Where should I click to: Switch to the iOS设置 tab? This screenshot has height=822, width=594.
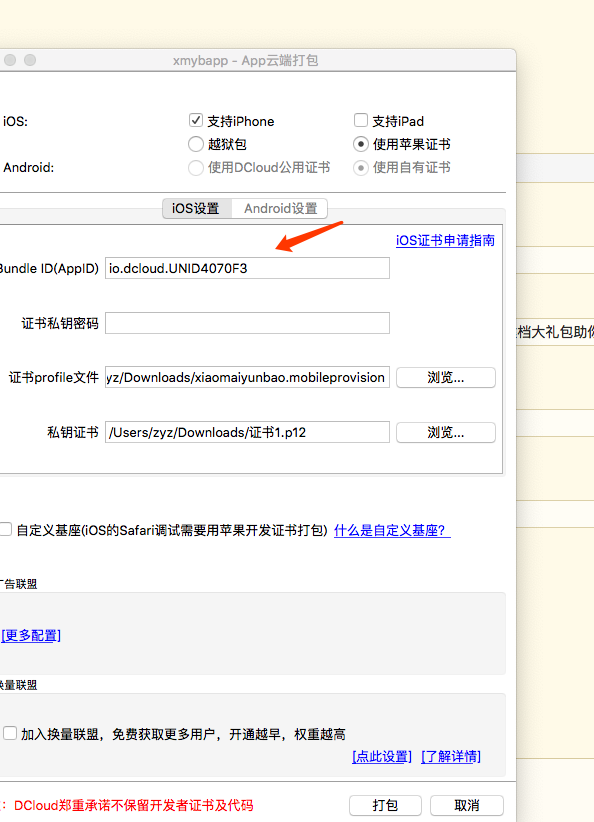pos(196,209)
